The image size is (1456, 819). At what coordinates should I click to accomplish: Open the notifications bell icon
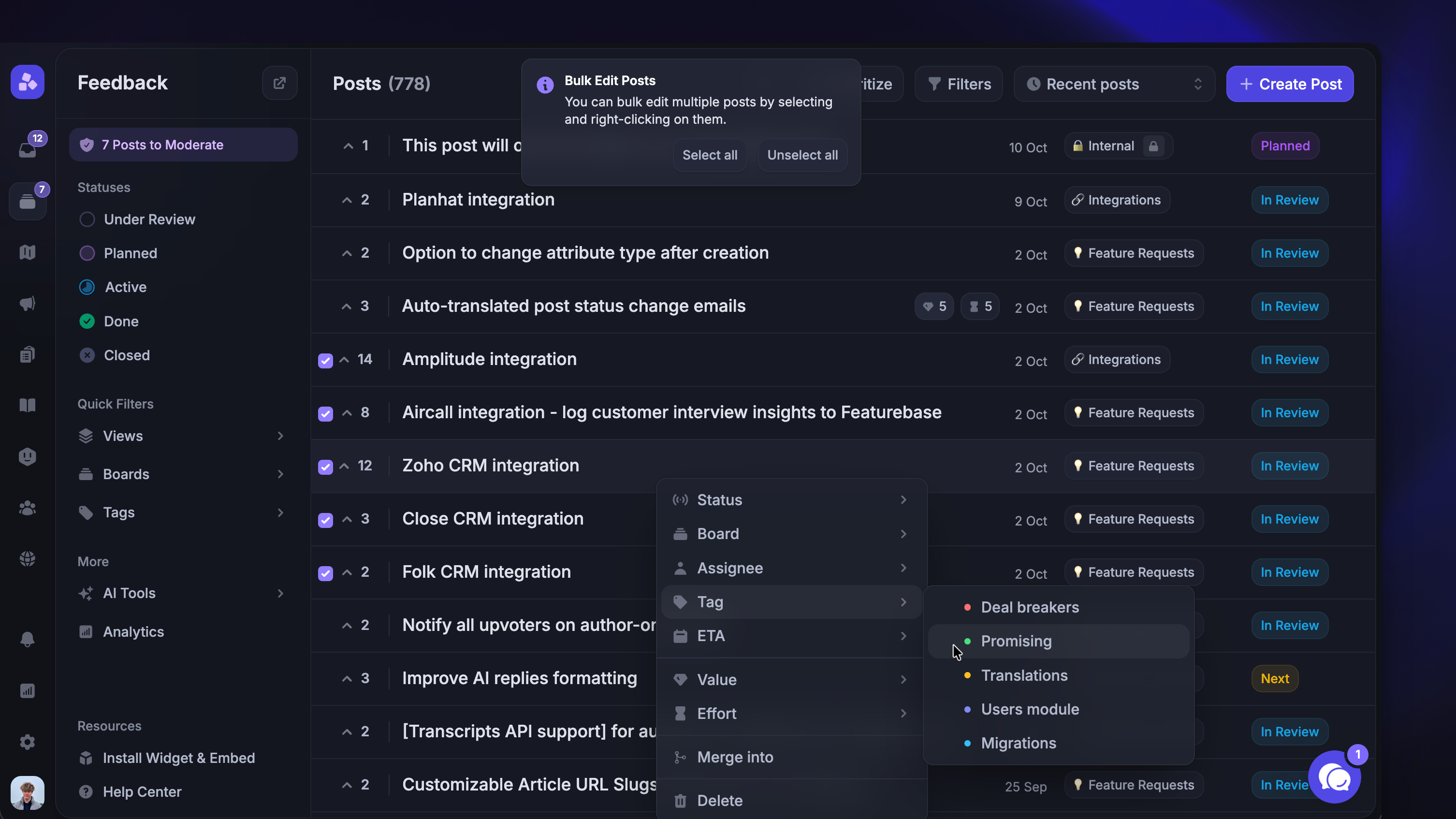pyautogui.click(x=28, y=639)
